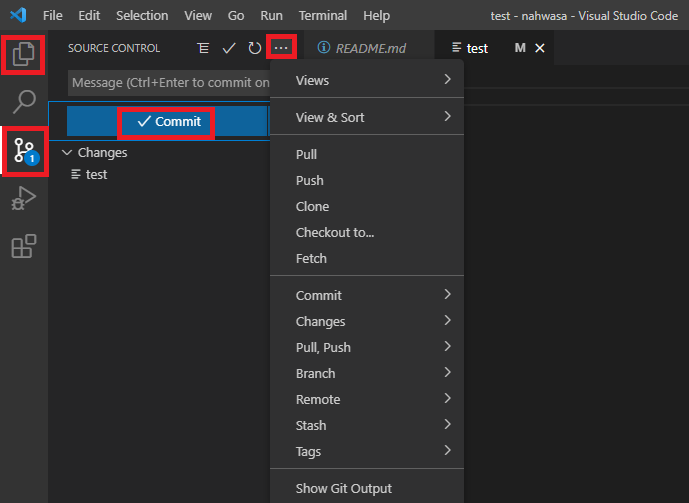The height and width of the screenshot is (503, 689).
Task: Select the test file under Changes
Action: 159,174
